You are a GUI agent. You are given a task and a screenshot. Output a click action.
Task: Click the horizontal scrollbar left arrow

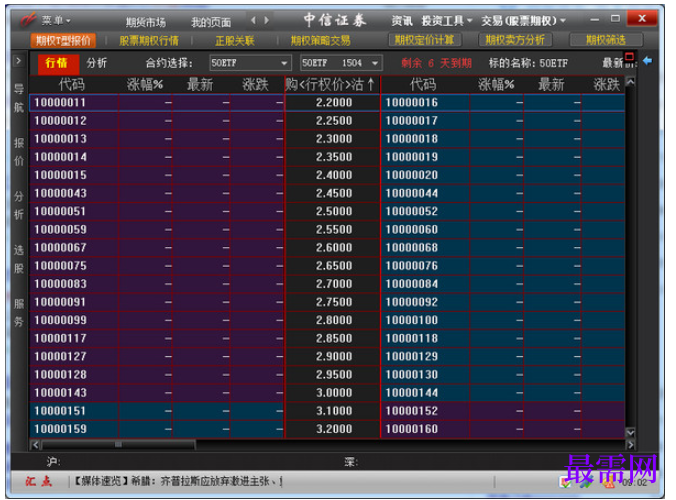coord(35,444)
